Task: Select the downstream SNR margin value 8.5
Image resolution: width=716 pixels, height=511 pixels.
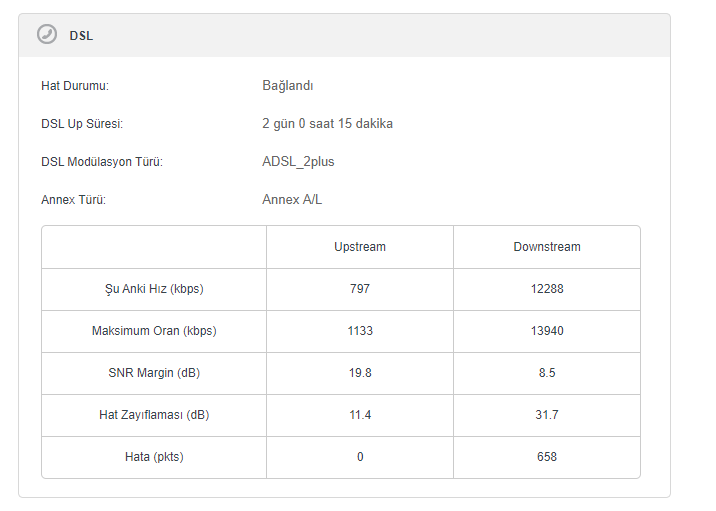Action: 547,373
